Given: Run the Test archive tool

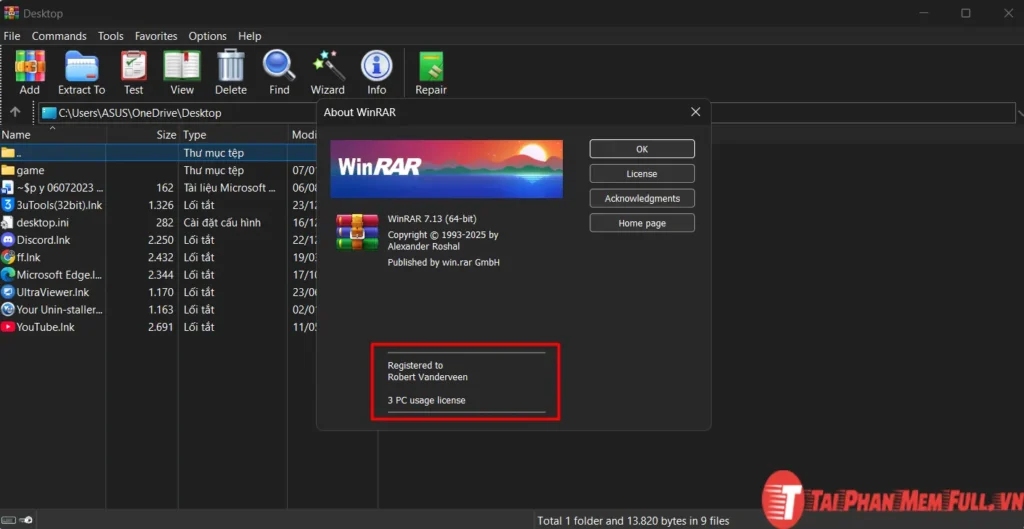Looking at the screenshot, I should click(134, 66).
